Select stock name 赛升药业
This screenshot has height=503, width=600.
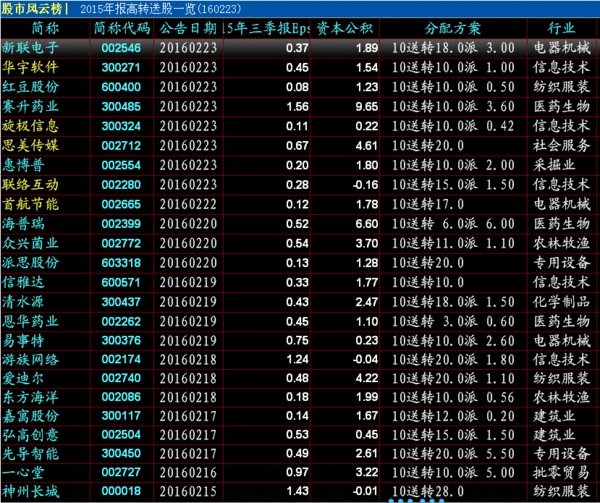click(30, 106)
